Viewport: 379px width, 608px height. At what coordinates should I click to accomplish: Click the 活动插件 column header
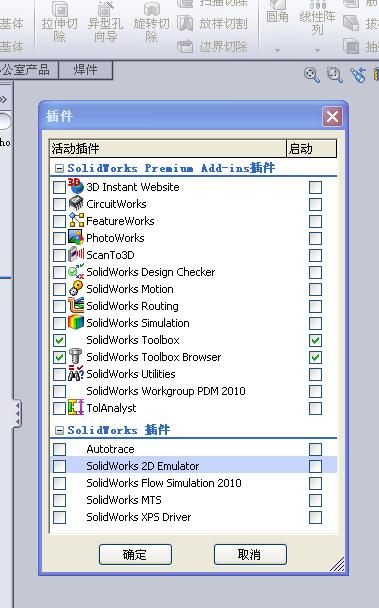(x=168, y=149)
